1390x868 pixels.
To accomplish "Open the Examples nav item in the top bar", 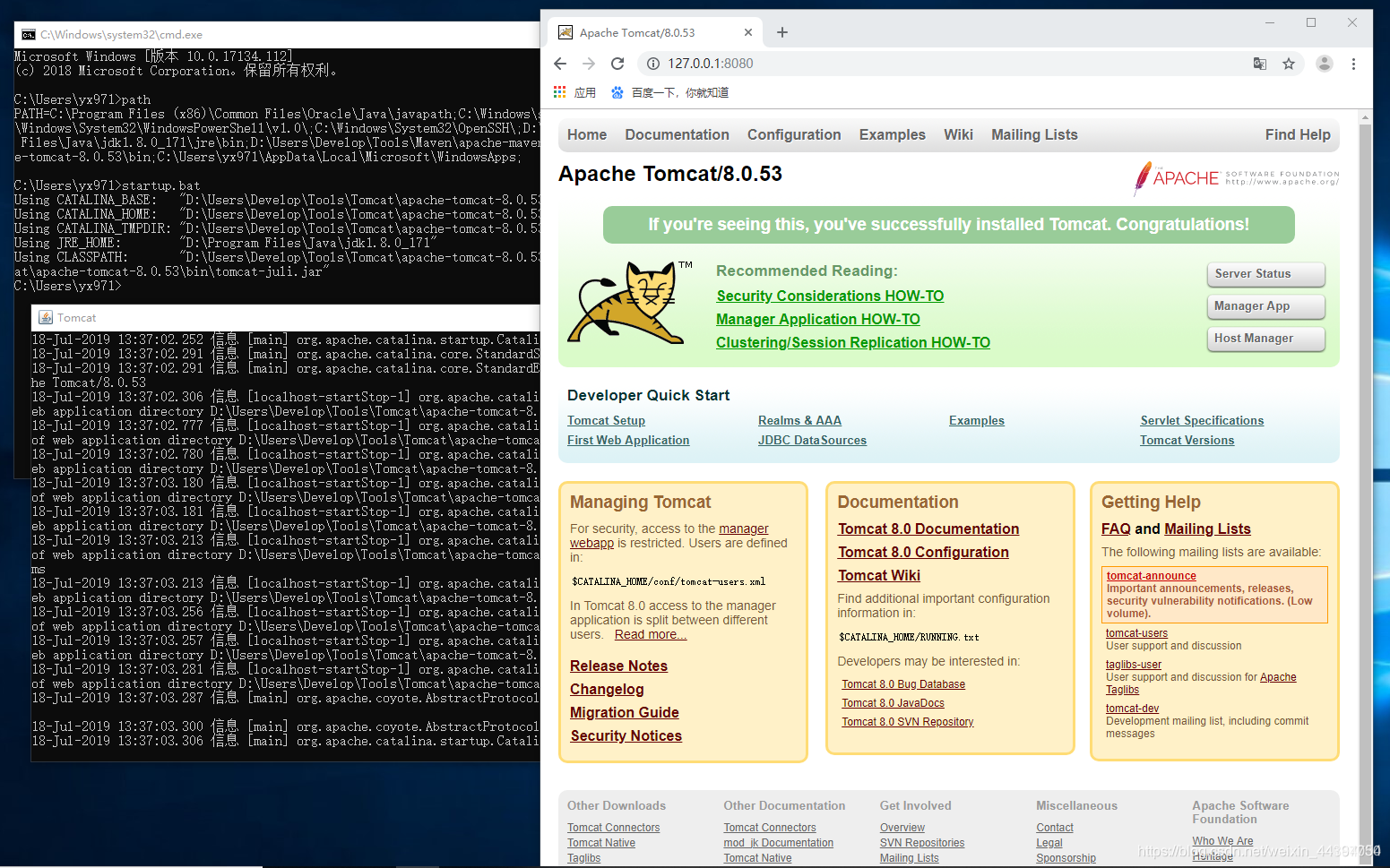I will click(x=893, y=134).
